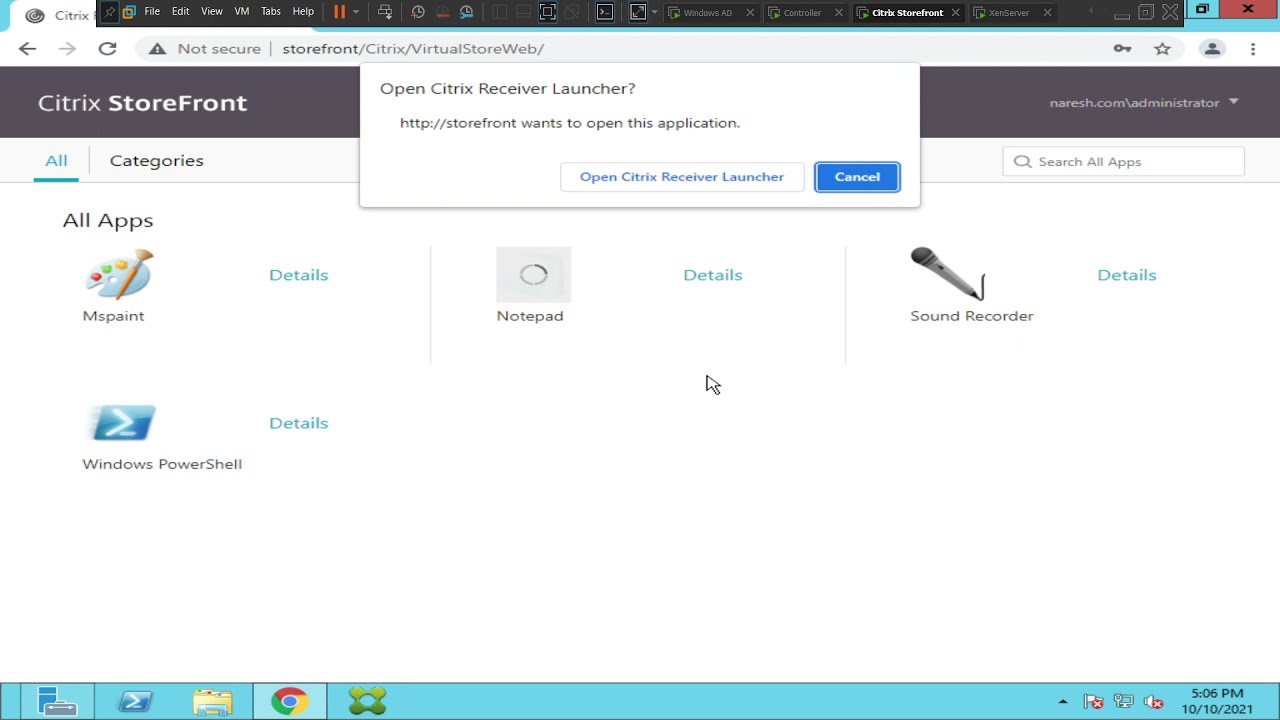Open VMware console view icon
This screenshot has height=720, width=1280.
(x=604, y=12)
